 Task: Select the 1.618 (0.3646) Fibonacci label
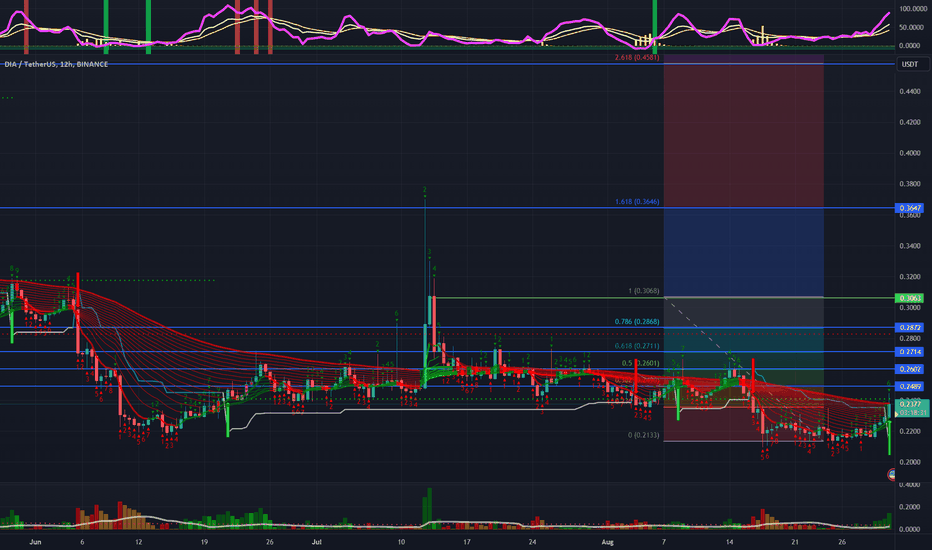coord(637,202)
